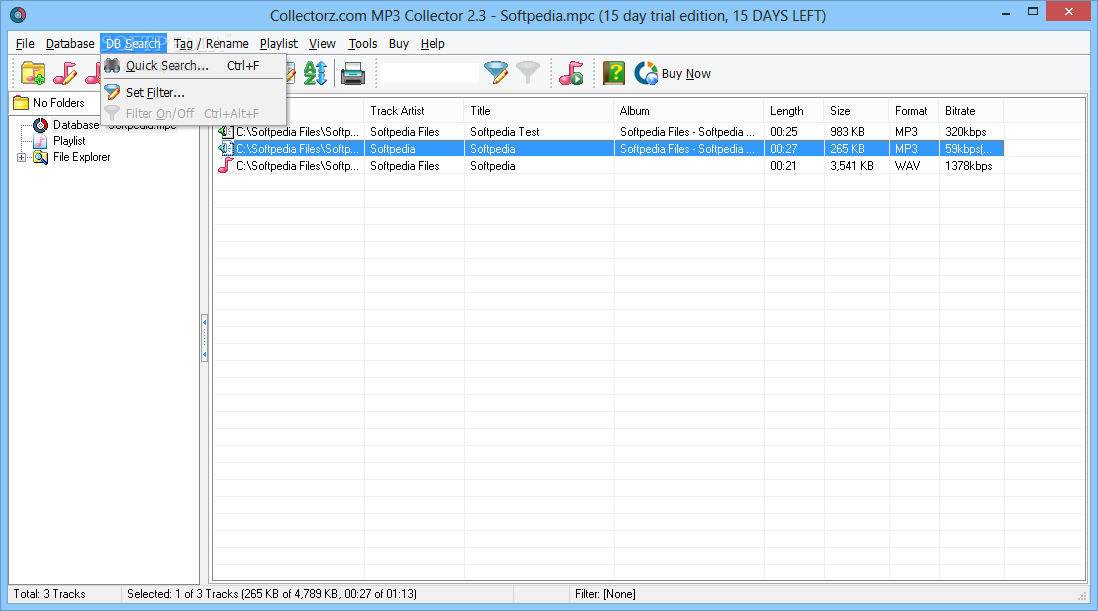Open the Buy menu
The image size is (1098, 611).
tap(399, 43)
